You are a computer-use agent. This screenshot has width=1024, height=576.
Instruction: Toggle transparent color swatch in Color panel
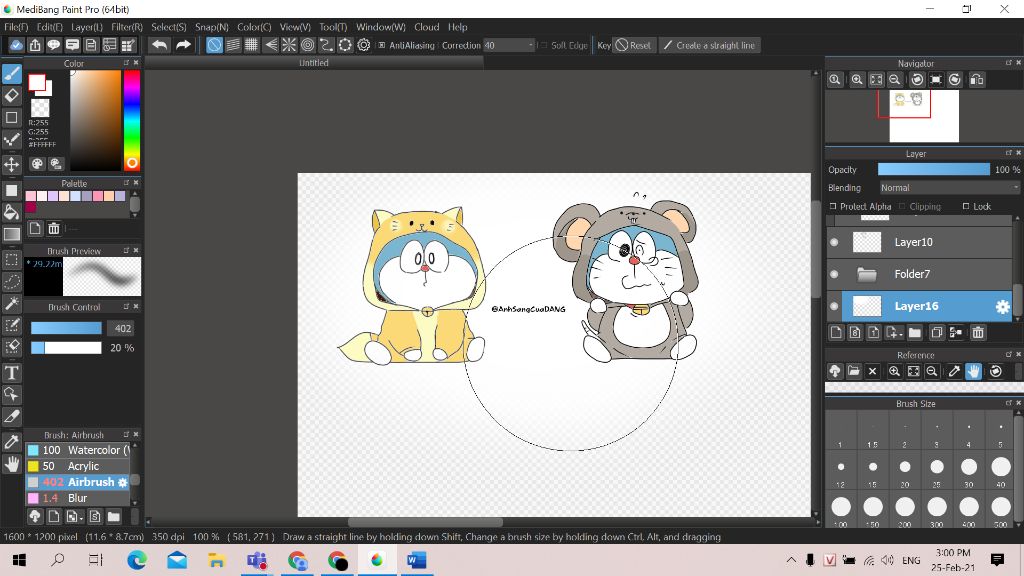coord(40,107)
